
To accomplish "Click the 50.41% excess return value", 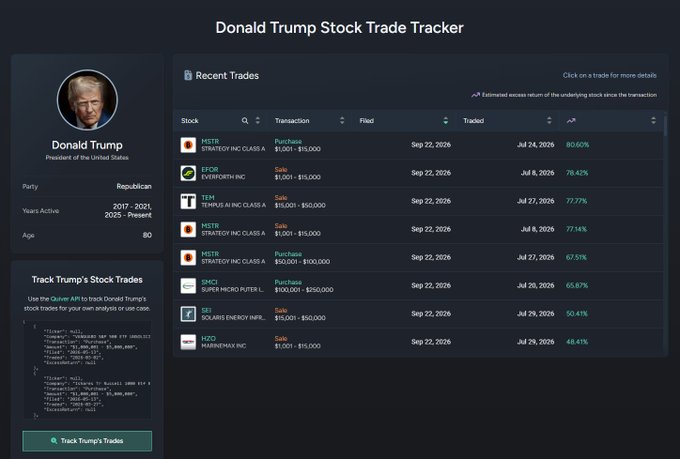I will (x=577, y=314).
